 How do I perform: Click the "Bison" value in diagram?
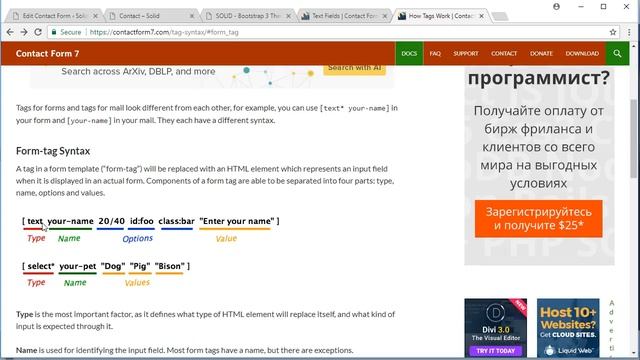pyautogui.click(x=169, y=266)
